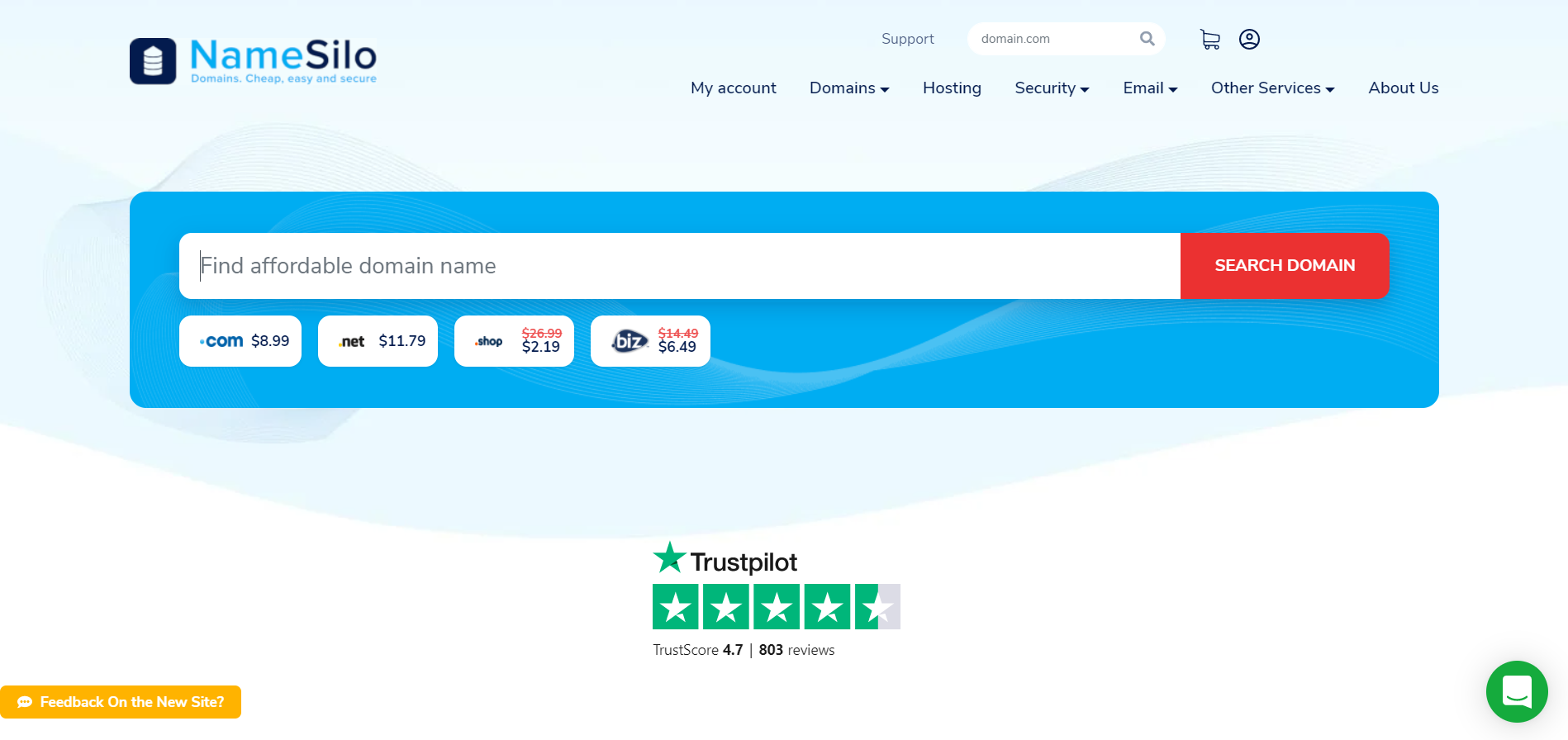The image size is (1568, 740).
Task: Select the .com $8.99 price card
Action: click(x=240, y=341)
